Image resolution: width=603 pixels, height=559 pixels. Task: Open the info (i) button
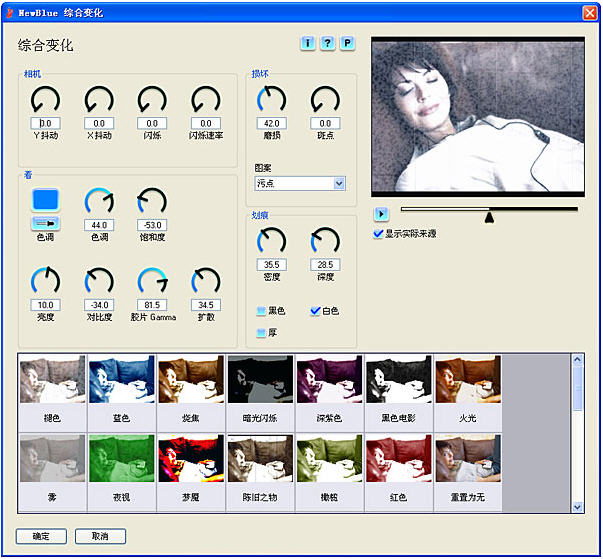click(308, 43)
